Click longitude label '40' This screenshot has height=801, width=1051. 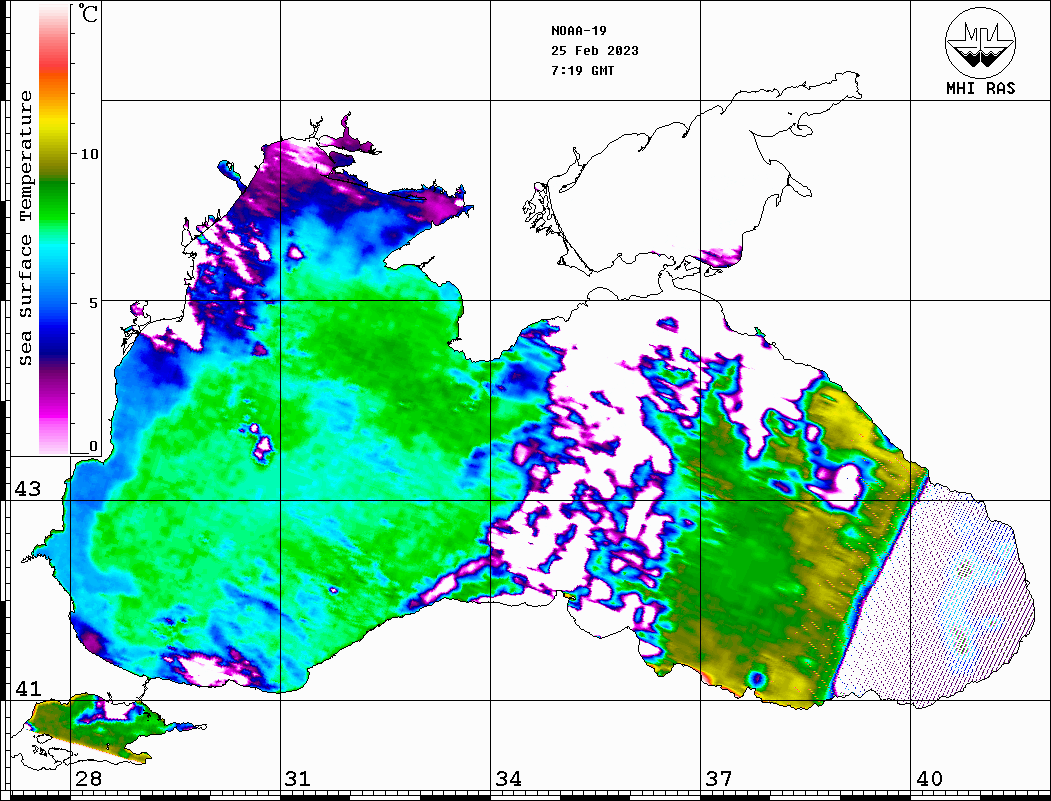pos(929,779)
